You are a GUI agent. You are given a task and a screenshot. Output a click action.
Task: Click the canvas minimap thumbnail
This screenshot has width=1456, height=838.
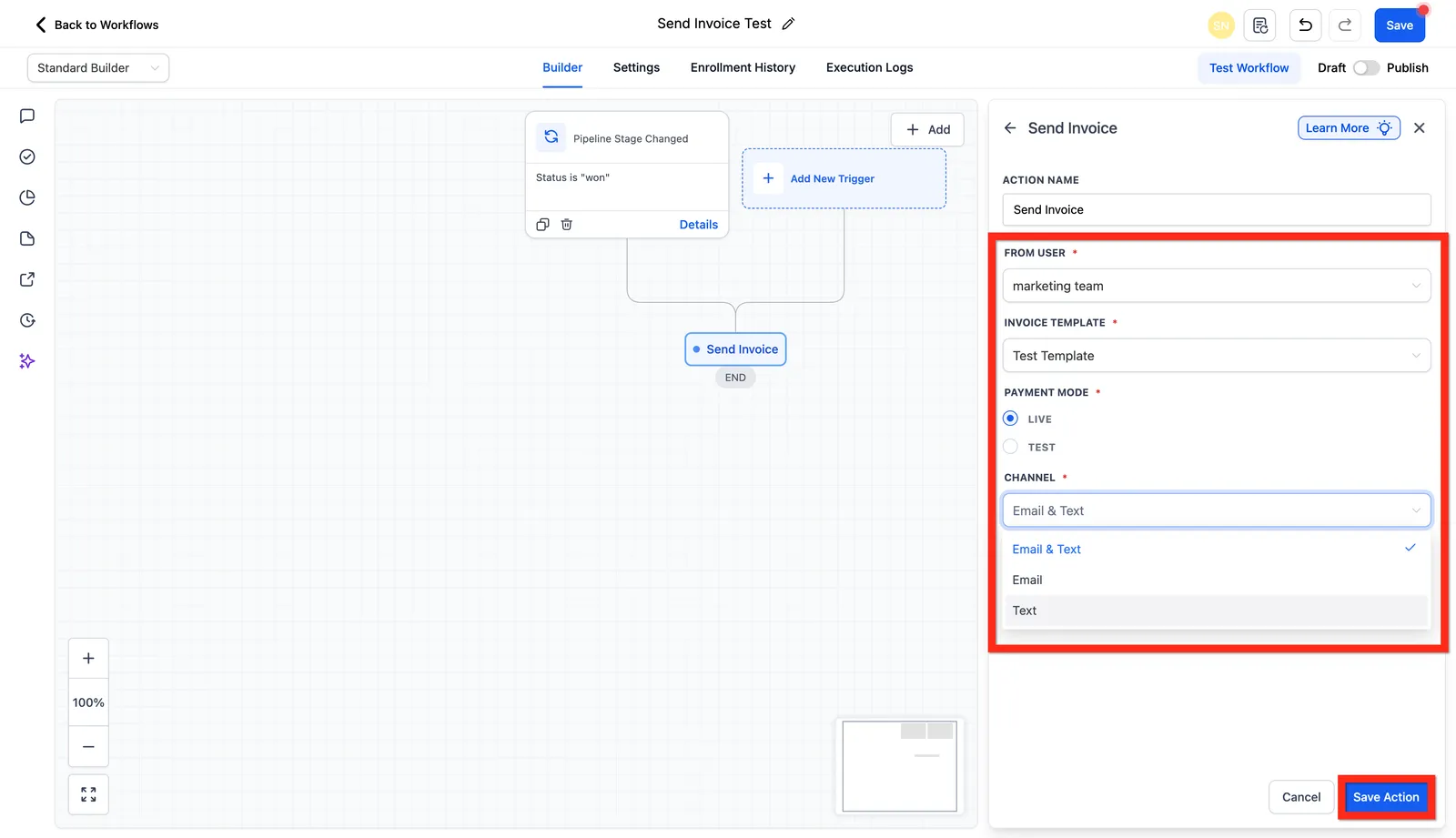[899, 766]
